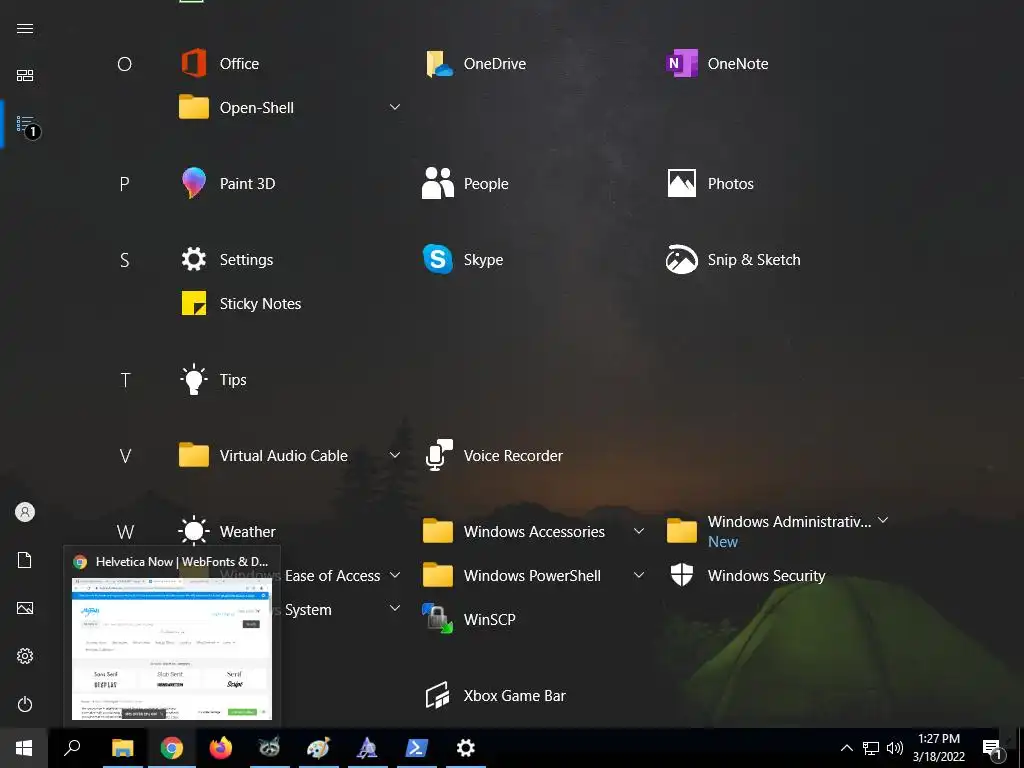Open Documents from the Start sidebar
The height and width of the screenshot is (768, 1024).
click(25, 560)
